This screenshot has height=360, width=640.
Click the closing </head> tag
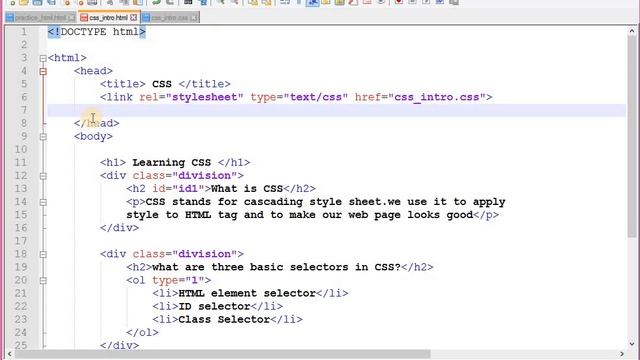pyautogui.click(x=97, y=123)
